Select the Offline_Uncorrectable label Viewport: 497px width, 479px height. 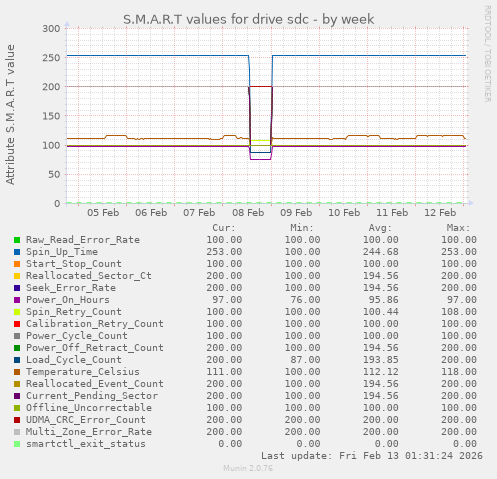tap(89, 408)
